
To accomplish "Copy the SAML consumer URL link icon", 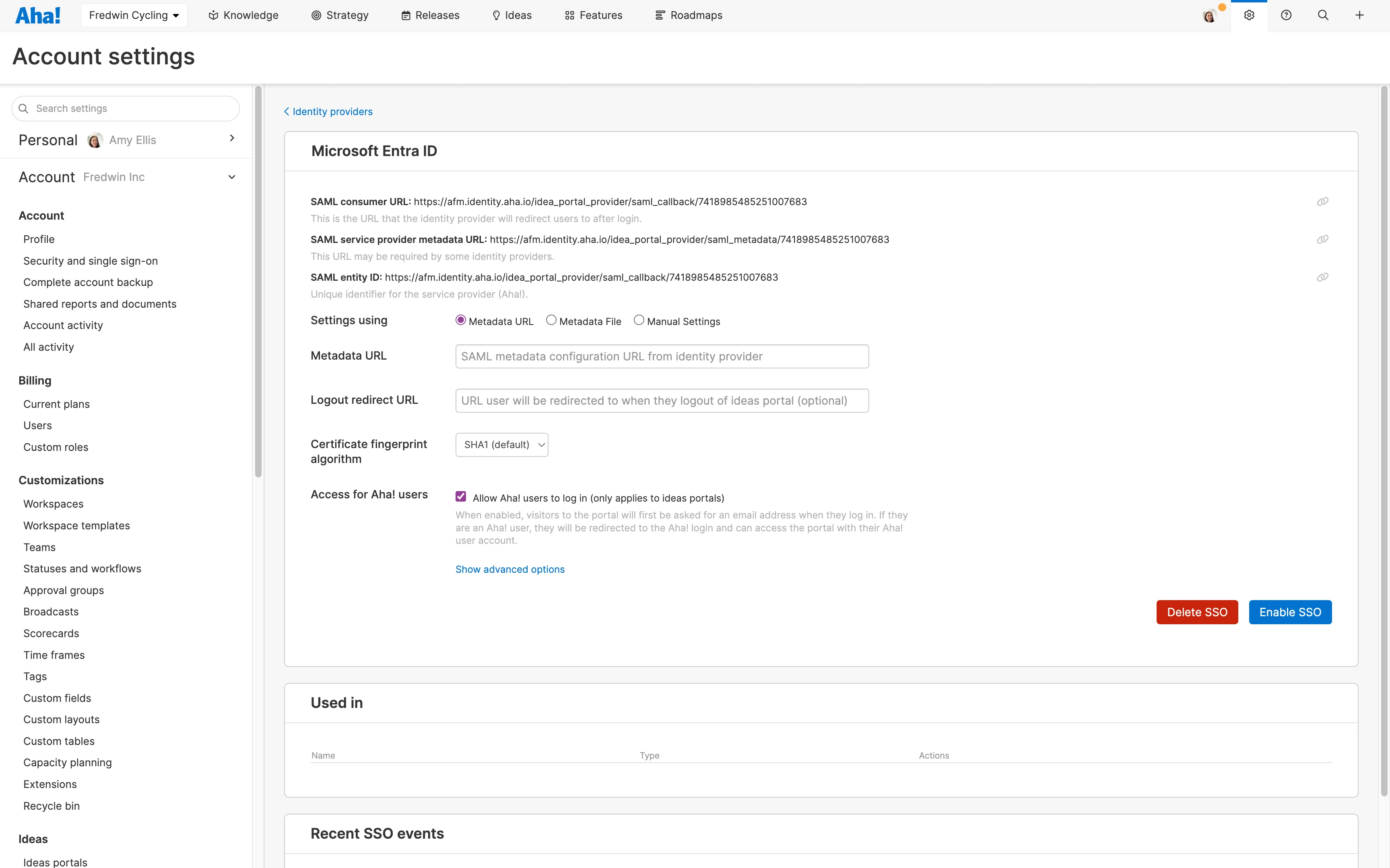I will click(x=1322, y=202).
